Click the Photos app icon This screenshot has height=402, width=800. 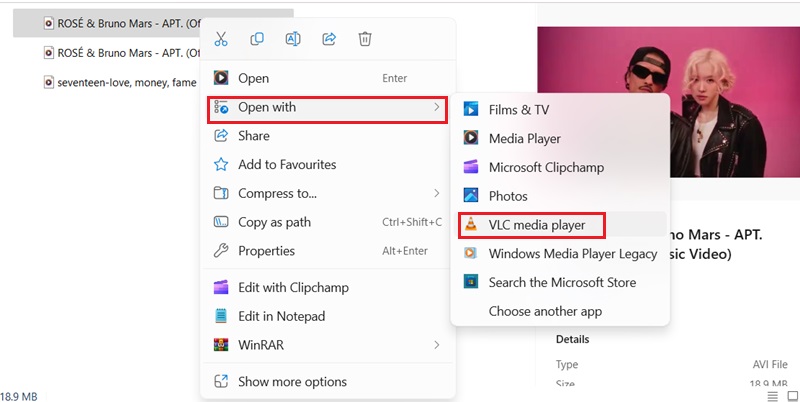(x=471, y=195)
